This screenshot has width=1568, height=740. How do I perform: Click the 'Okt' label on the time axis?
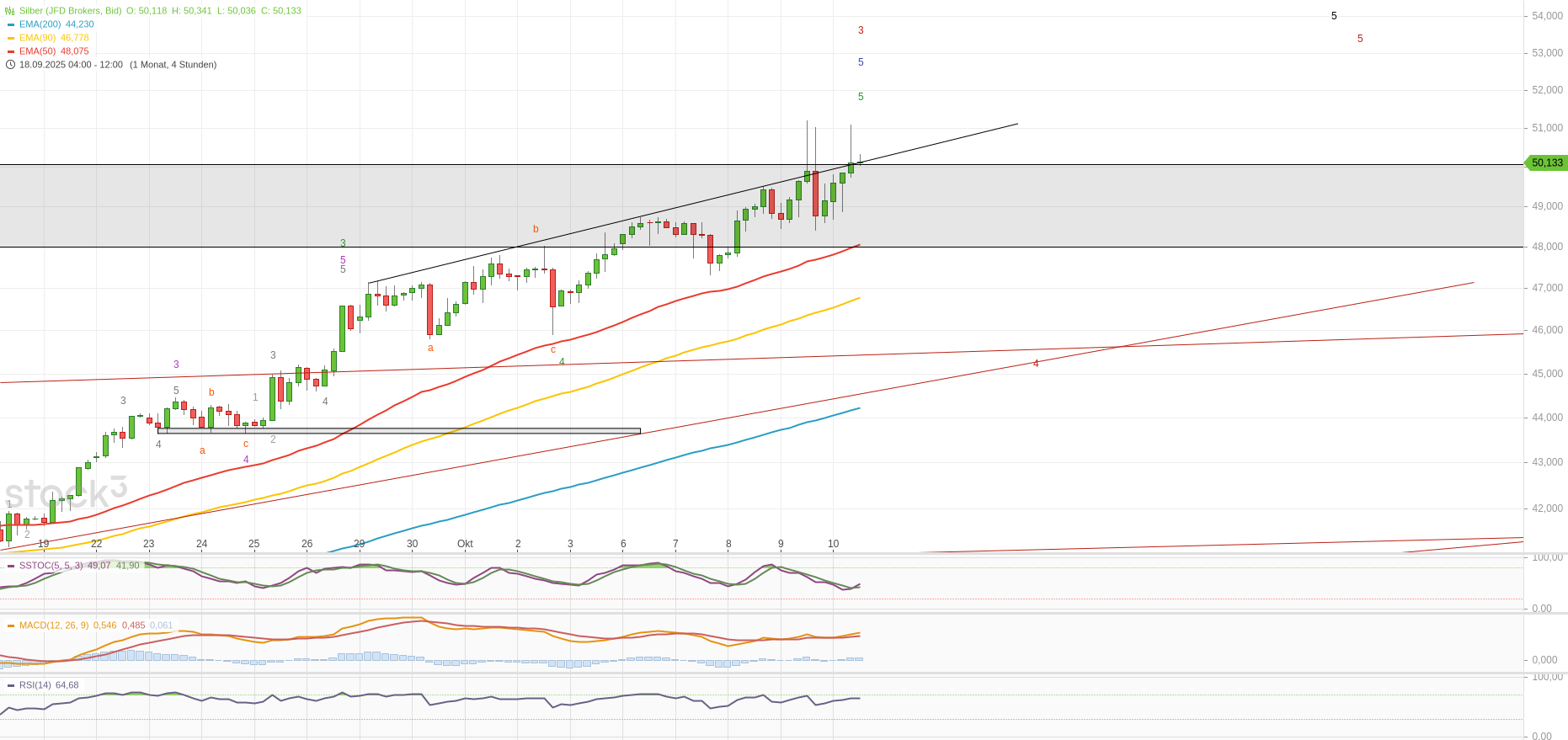(x=465, y=544)
